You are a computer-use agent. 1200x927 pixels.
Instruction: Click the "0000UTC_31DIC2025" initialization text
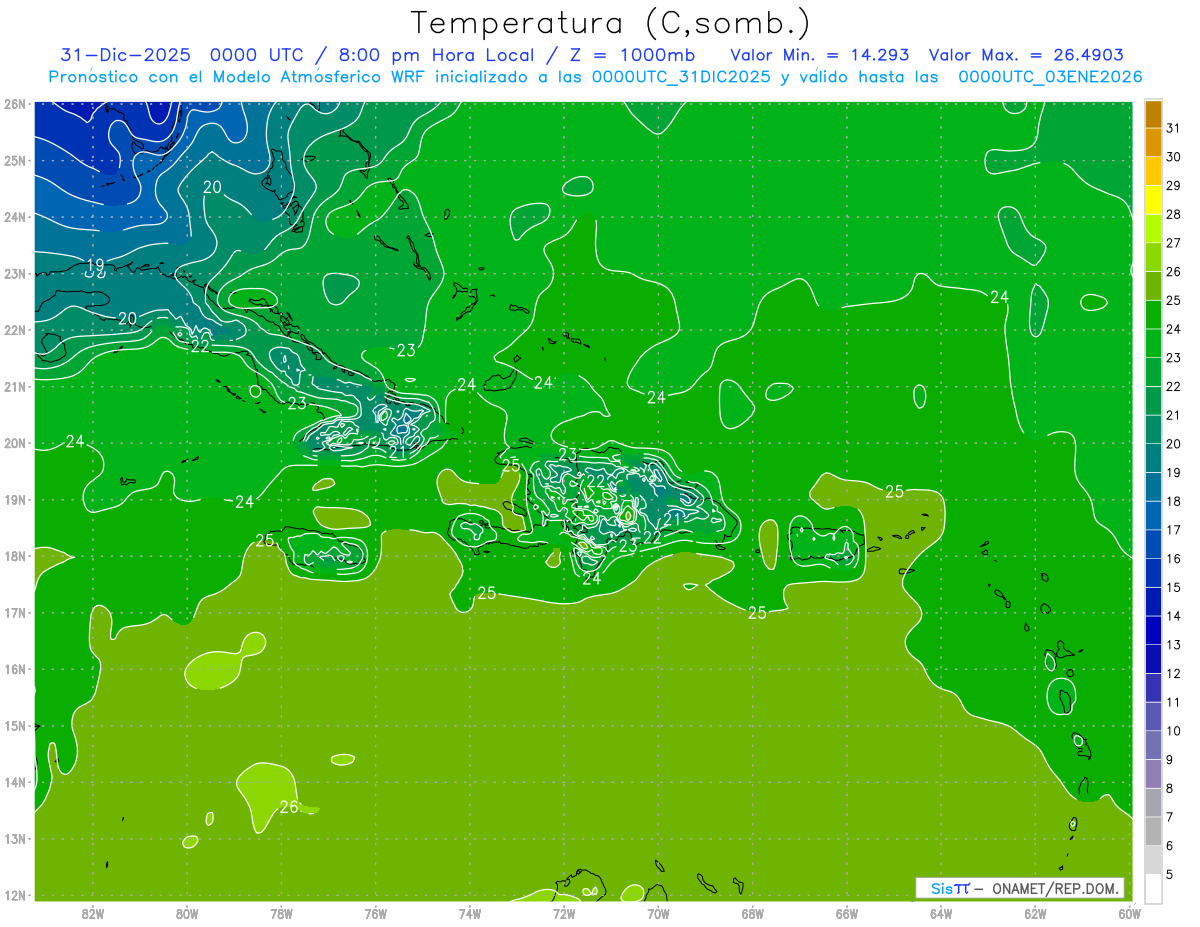pyautogui.click(x=682, y=77)
